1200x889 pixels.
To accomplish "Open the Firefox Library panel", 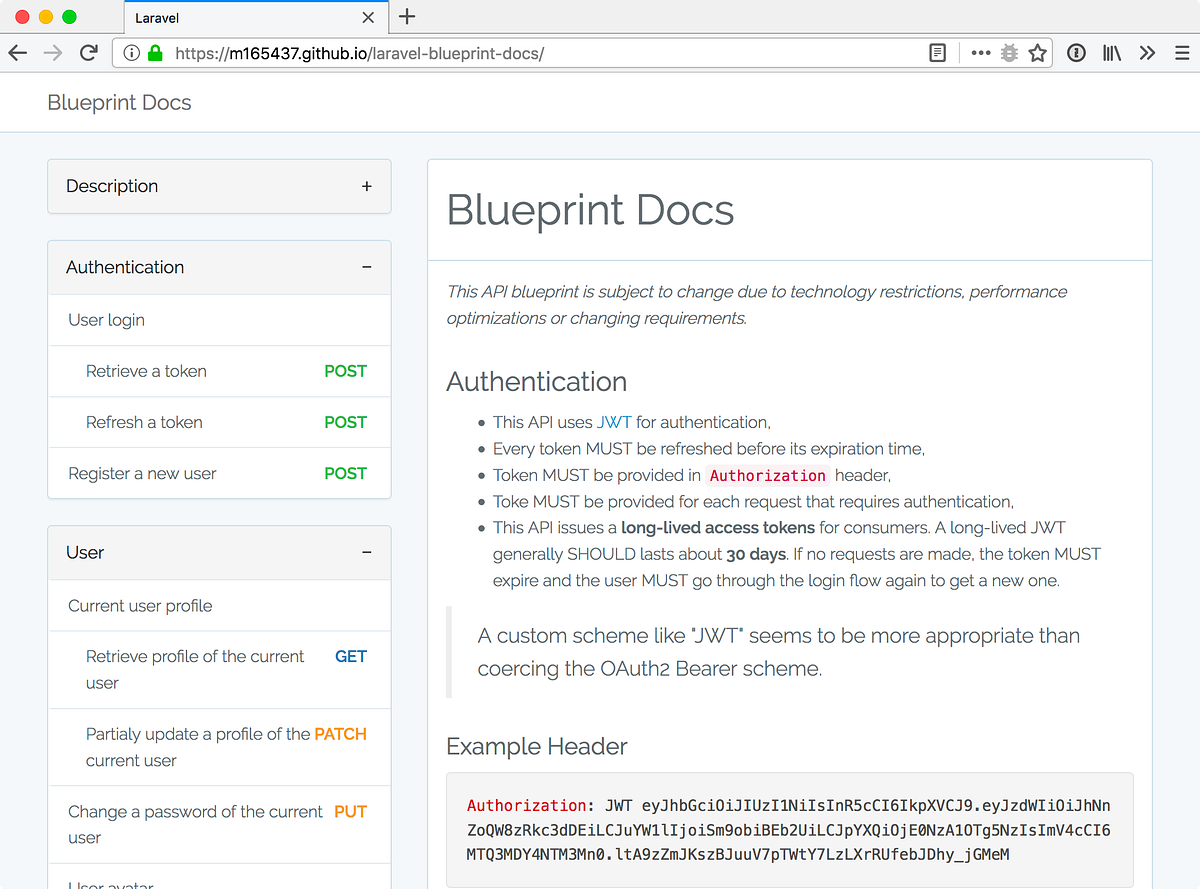I will (x=1111, y=53).
